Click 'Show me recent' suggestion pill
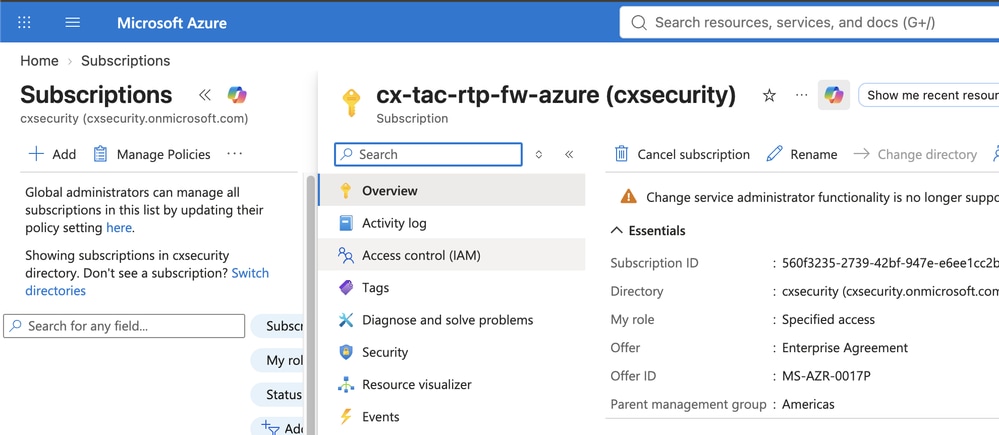The width and height of the screenshot is (999, 435). pyautogui.click(x=929, y=95)
